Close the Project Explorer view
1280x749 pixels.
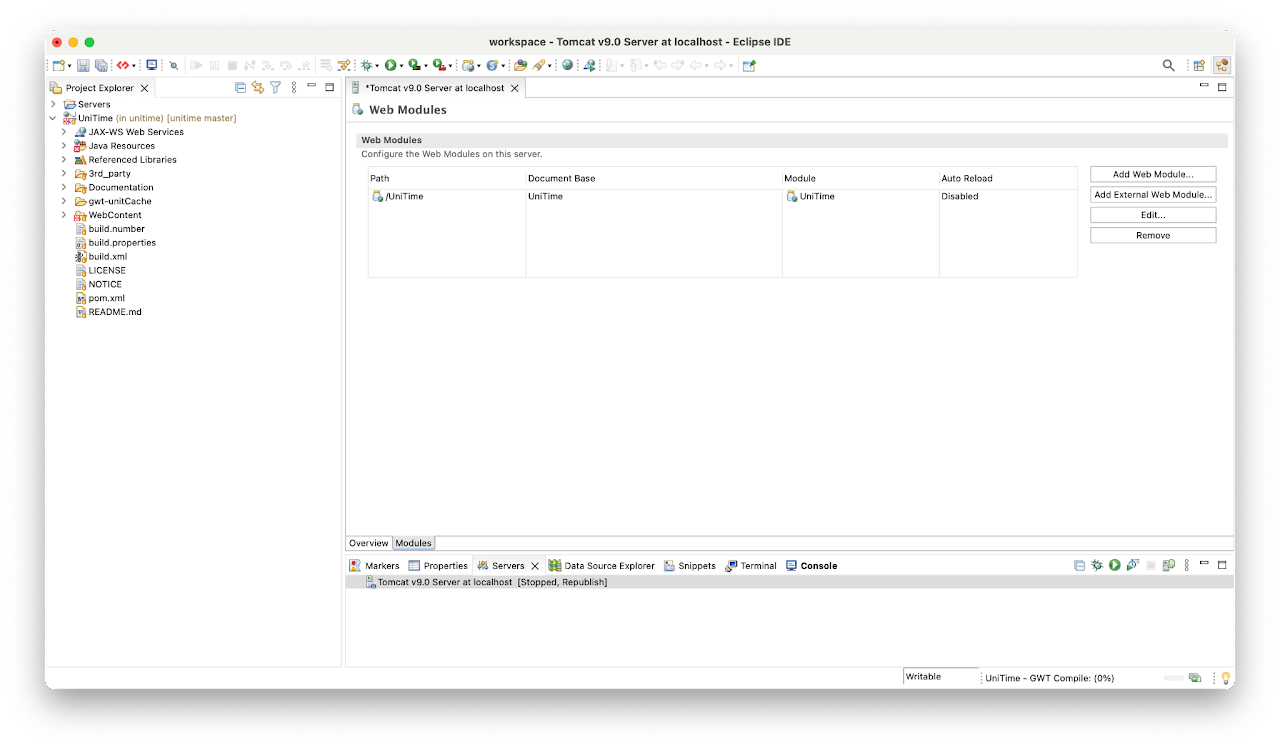pos(144,88)
